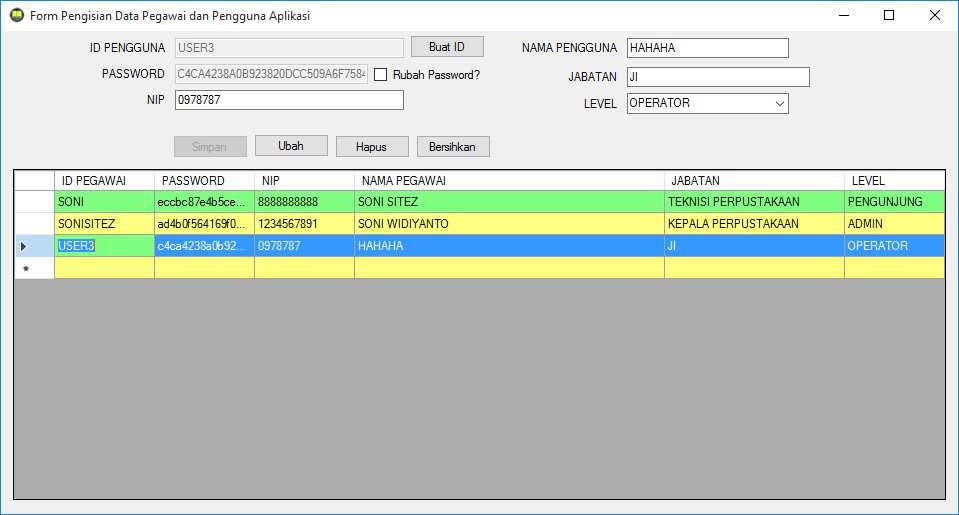The width and height of the screenshot is (959, 515).
Task: Click the TEKNISI PERPUSTAKAAN cell
Action: tap(753, 202)
